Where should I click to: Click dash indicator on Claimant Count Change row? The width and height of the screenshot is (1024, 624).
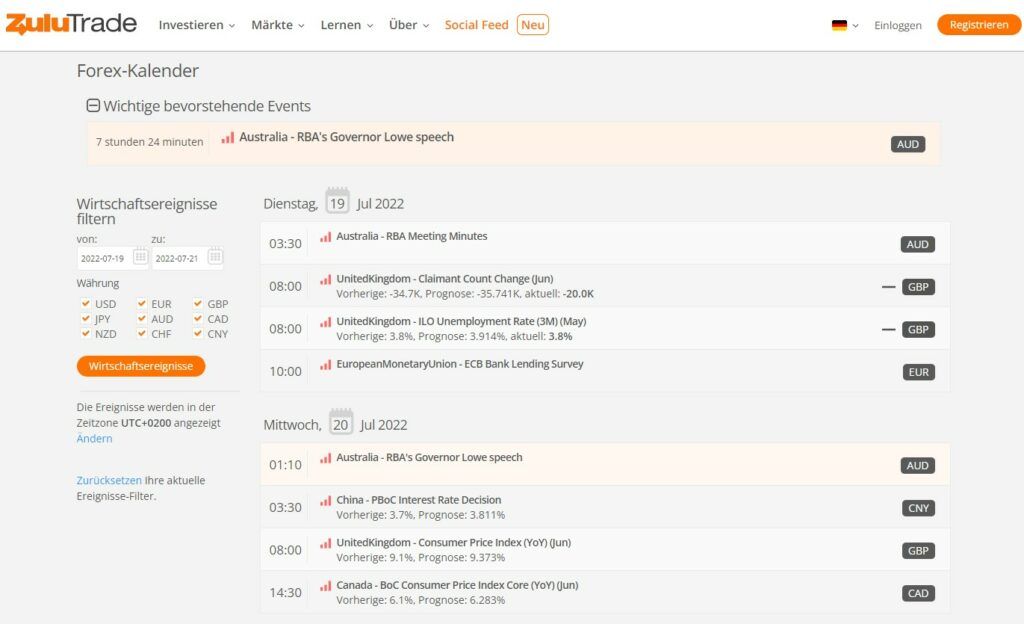(x=888, y=287)
